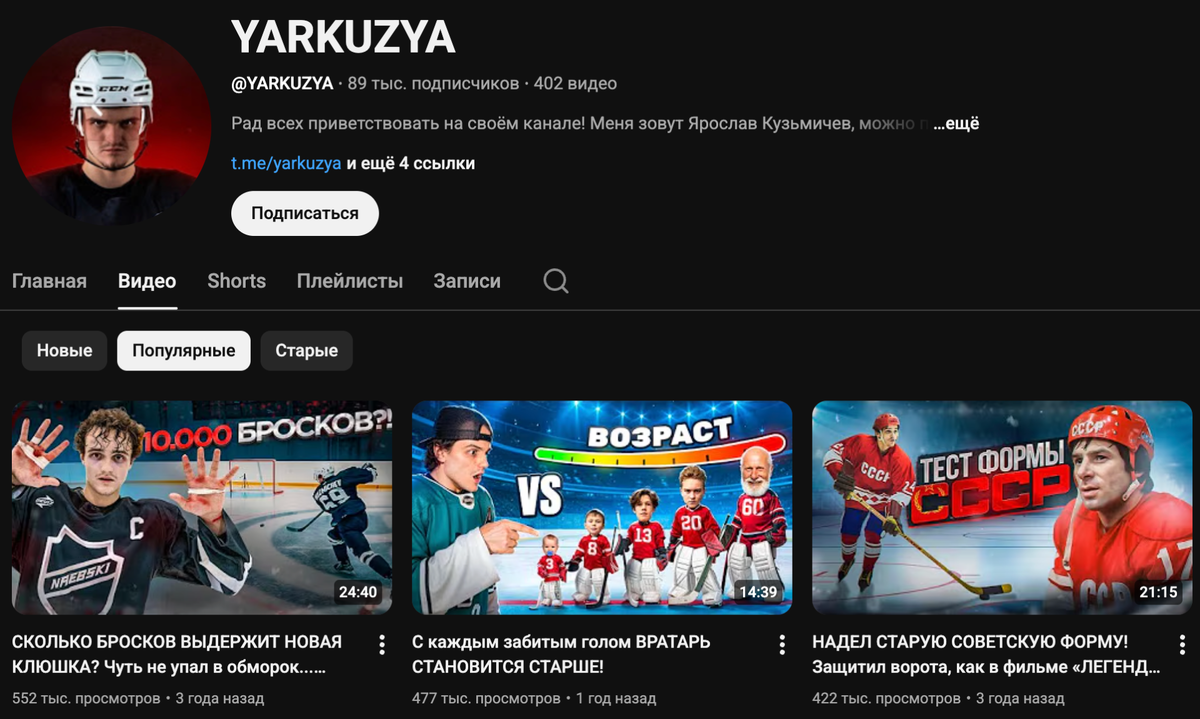Click the 402 видео count
The width and height of the screenshot is (1200, 719).
(576, 84)
